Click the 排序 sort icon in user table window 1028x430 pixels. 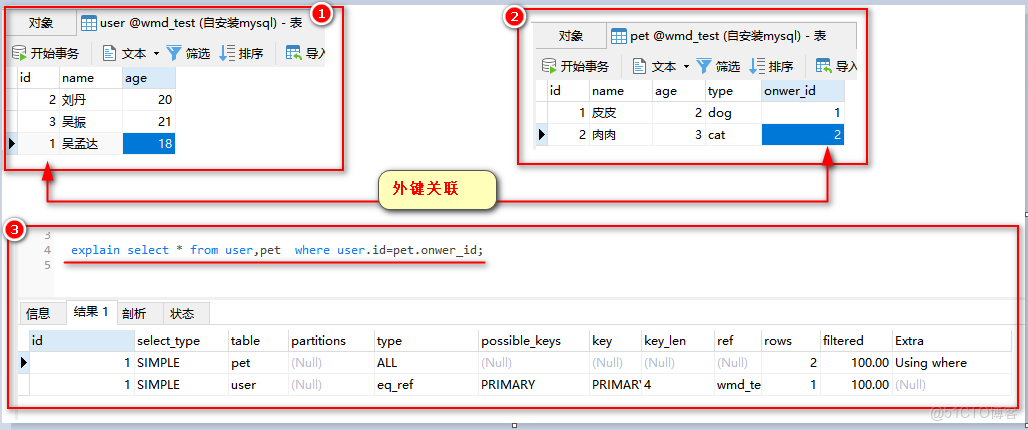click(x=227, y=53)
